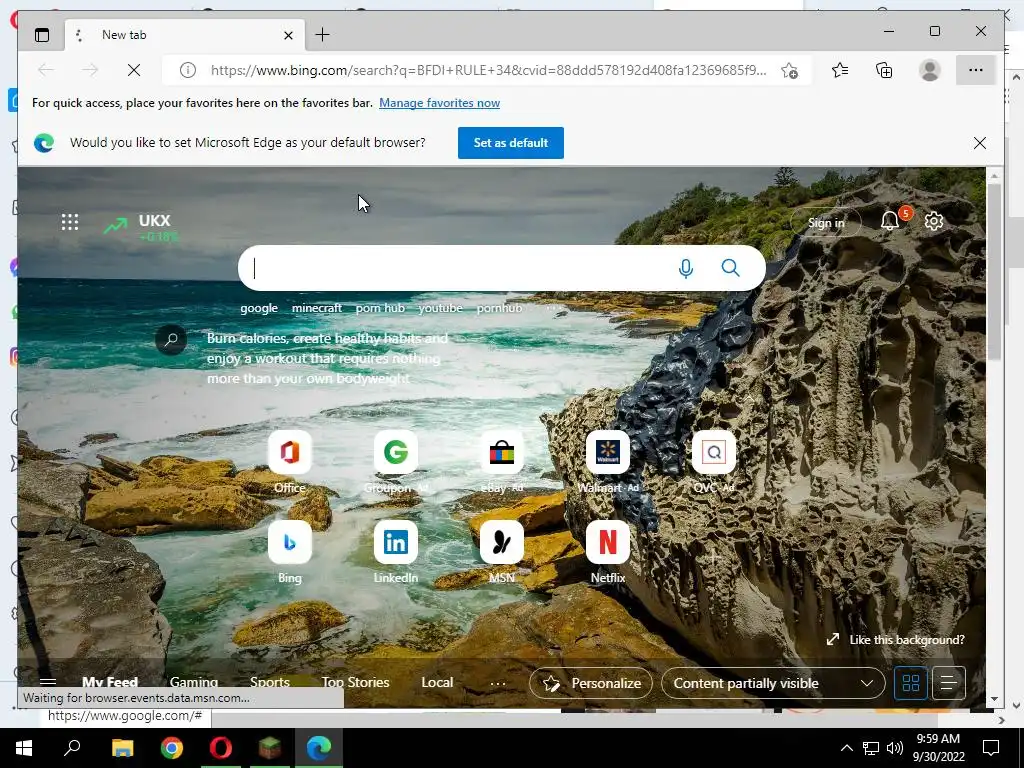Screen dimensions: 1024x768
Task: Click Sign in button
Action: click(x=826, y=223)
